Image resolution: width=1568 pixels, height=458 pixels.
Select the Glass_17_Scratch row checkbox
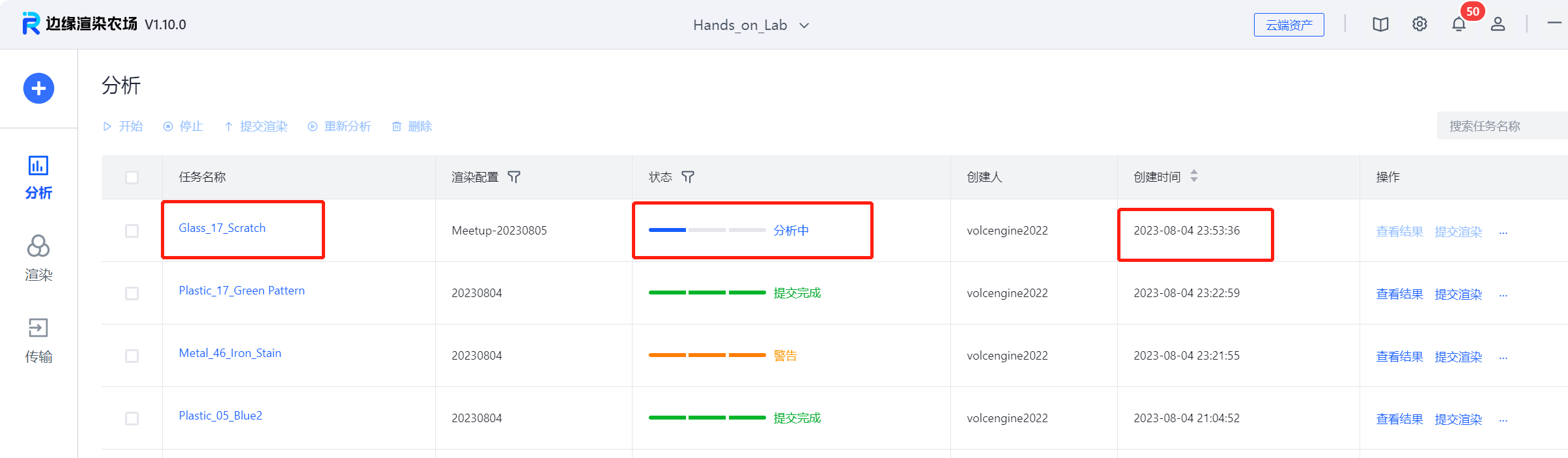132,231
